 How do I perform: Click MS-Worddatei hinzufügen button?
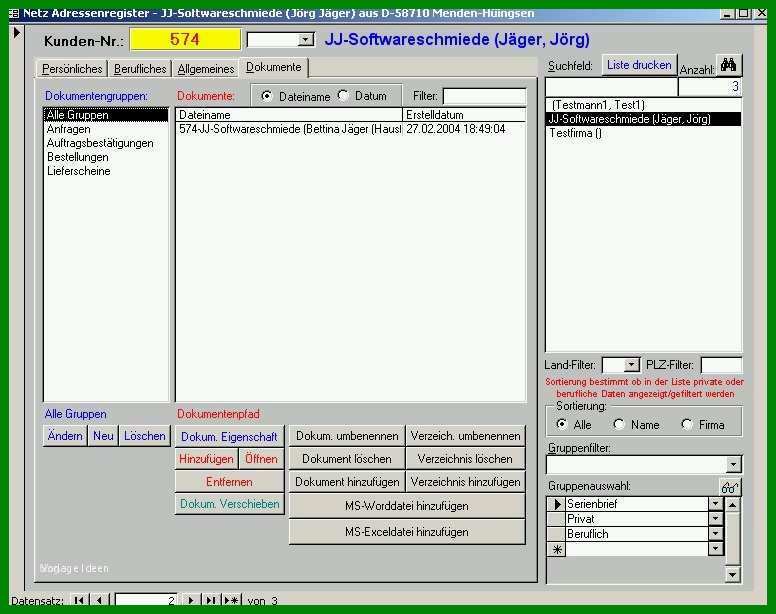click(407, 506)
